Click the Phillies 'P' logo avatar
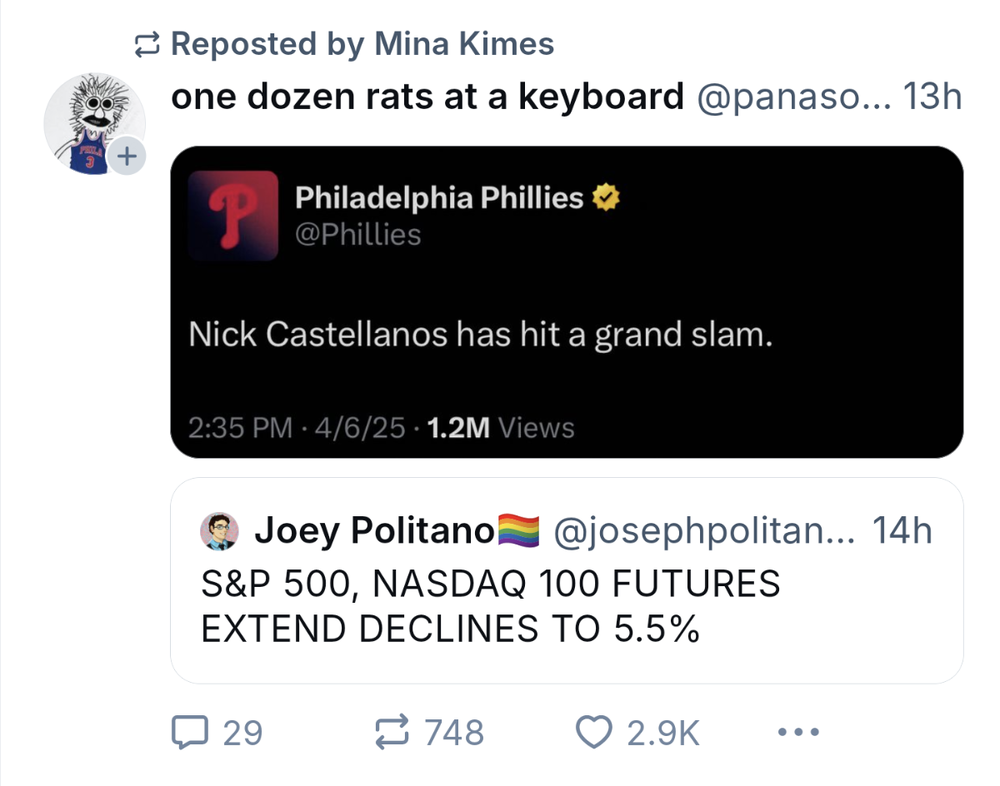This screenshot has height=786, width=1000. click(233, 216)
